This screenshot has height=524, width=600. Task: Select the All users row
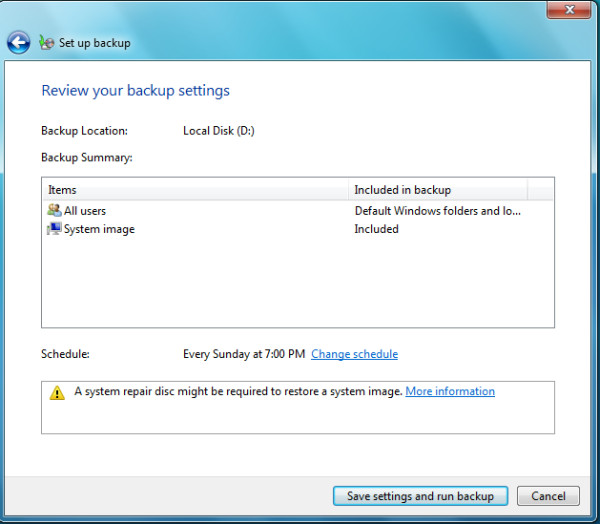pyautogui.click(x=298, y=211)
